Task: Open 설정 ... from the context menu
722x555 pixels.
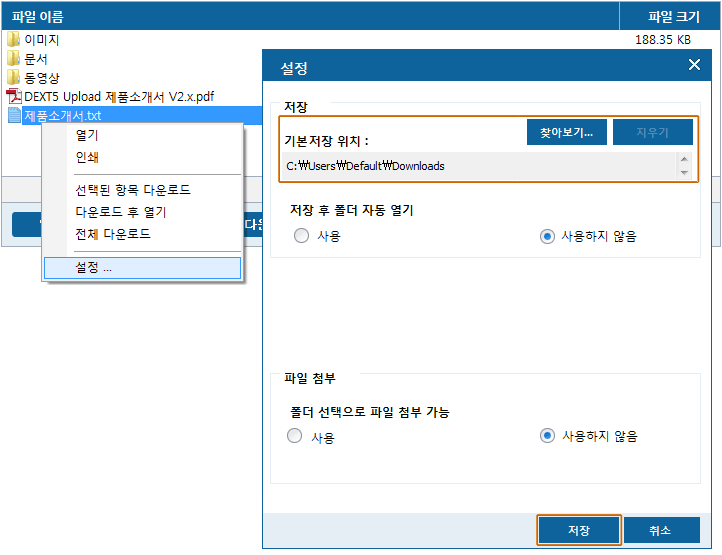Action: coord(142,268)
